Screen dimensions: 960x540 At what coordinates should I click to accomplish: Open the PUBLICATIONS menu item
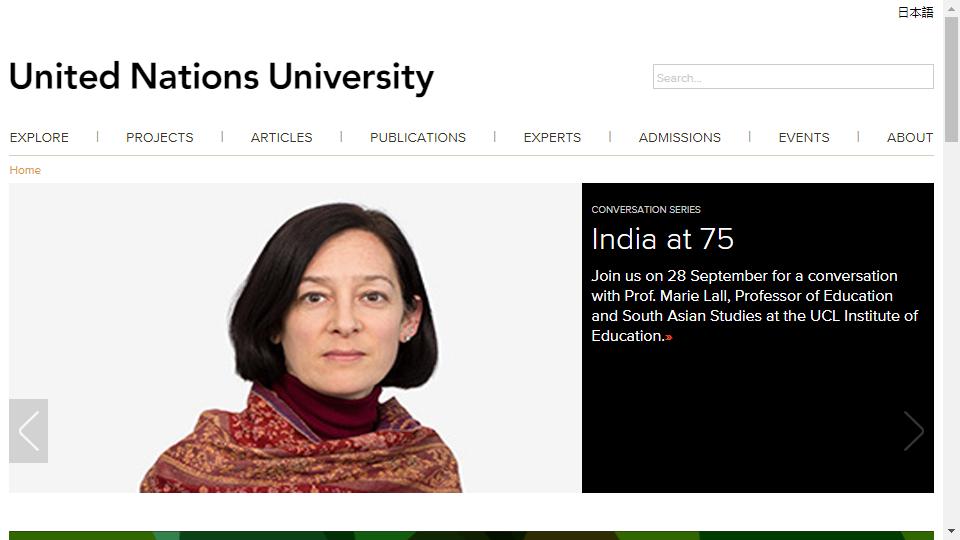click(x=418, y=137)
